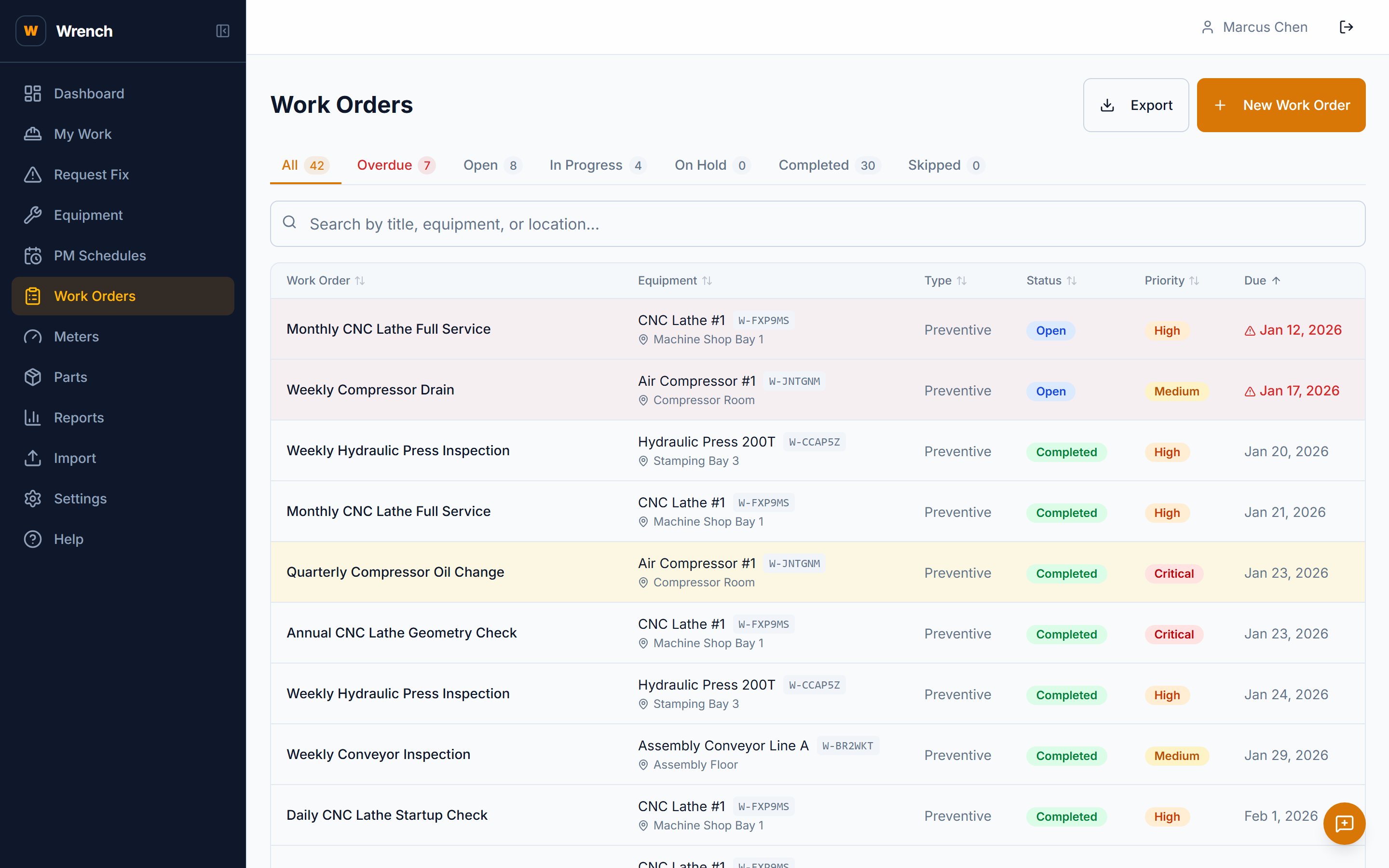The height and width of the screenshot is (868, 1389).
Task: Create a New Work Order
Action: tap(1281, 105)
